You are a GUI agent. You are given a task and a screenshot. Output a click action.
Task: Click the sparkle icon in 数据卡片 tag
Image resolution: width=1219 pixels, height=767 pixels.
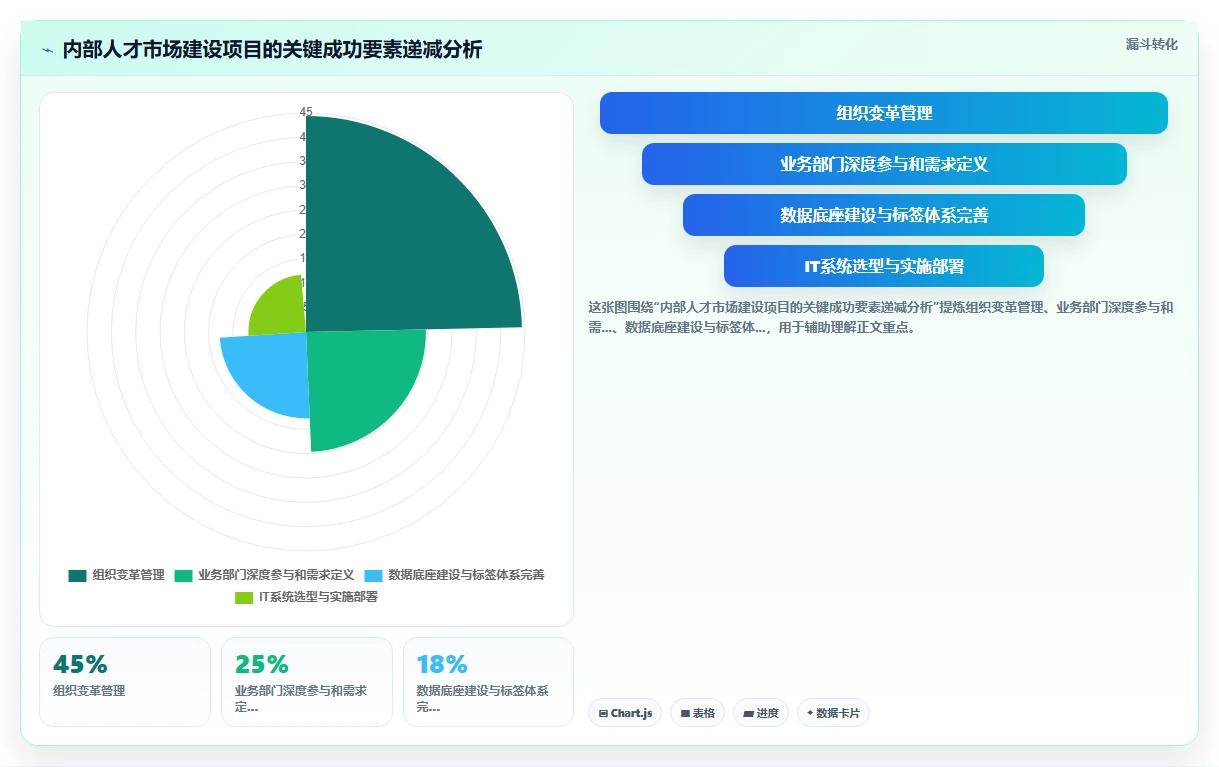pos(810,713)
